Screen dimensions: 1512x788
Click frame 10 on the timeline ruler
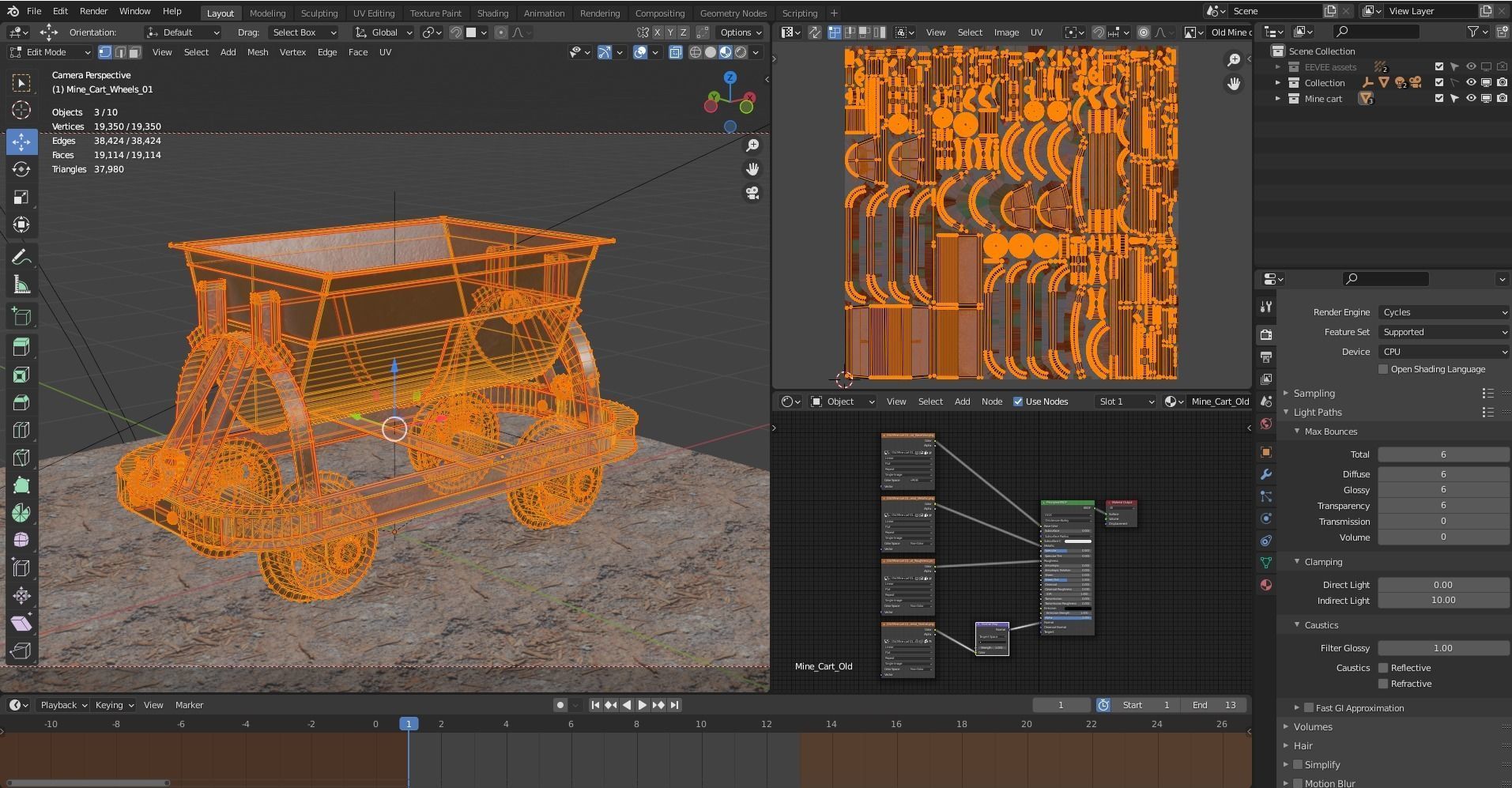pos(700,724)
